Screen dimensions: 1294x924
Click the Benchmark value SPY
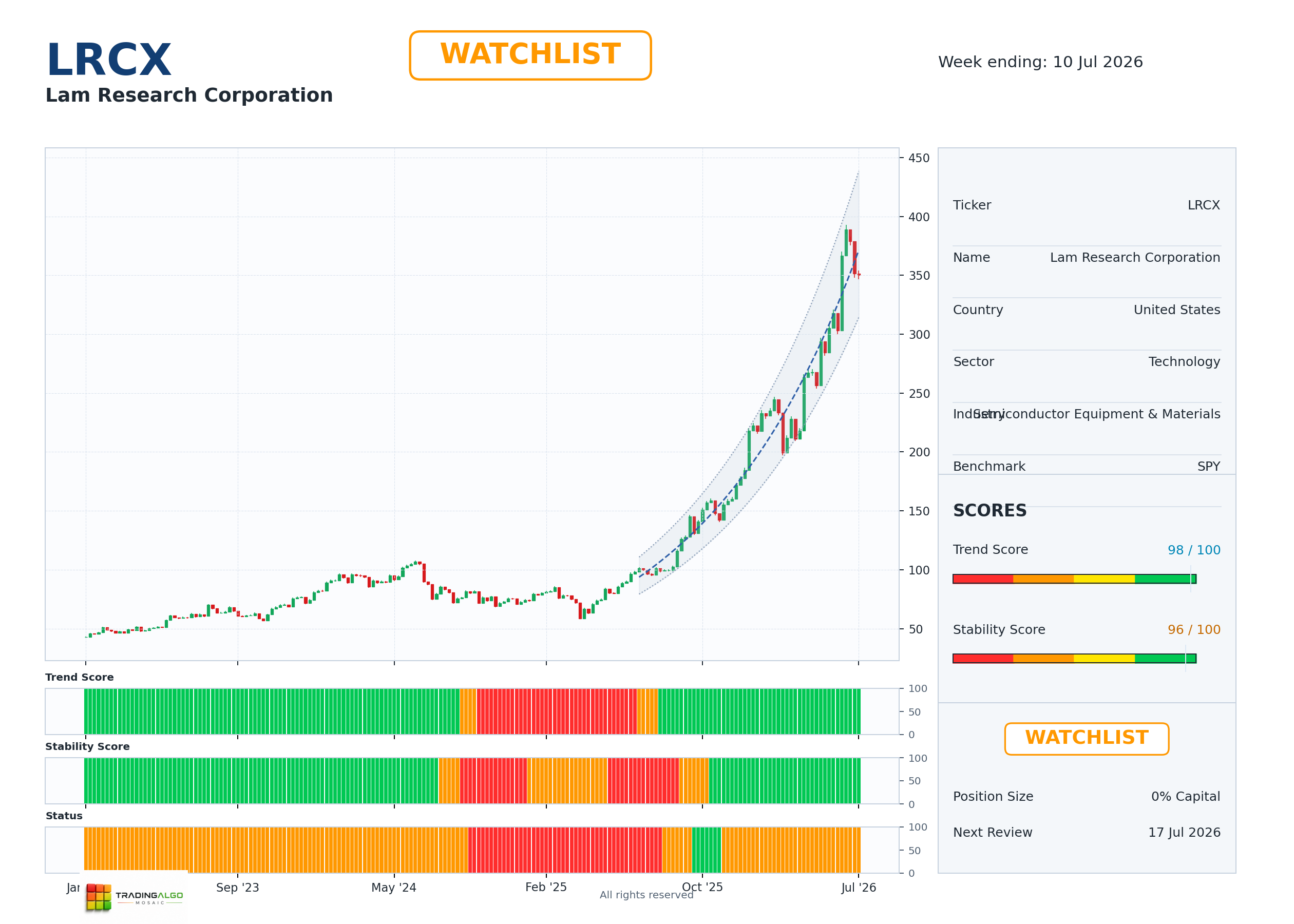click(x=1209, y=467)
